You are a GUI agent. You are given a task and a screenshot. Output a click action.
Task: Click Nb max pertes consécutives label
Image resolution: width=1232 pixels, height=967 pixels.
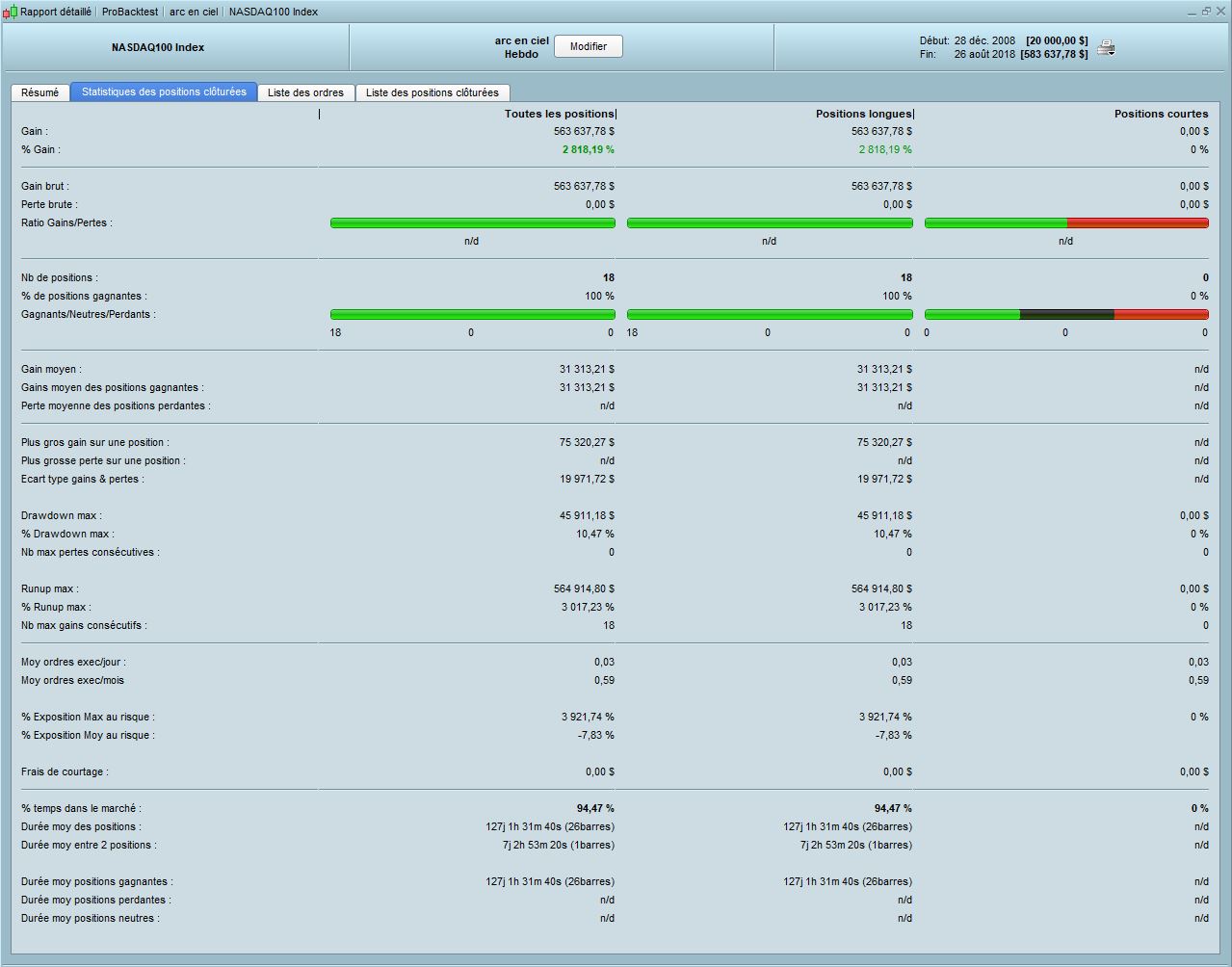(91, 552)
